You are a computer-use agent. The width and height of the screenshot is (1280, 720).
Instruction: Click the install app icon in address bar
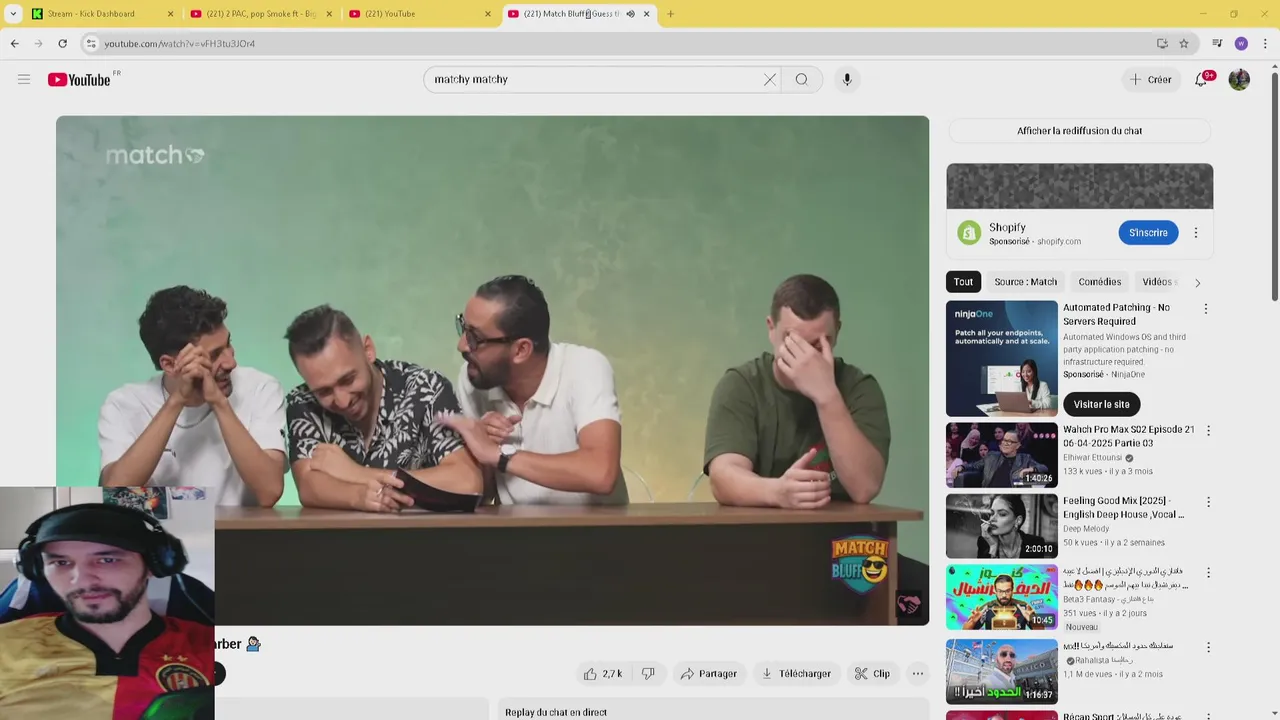[x=1162, y=43]
